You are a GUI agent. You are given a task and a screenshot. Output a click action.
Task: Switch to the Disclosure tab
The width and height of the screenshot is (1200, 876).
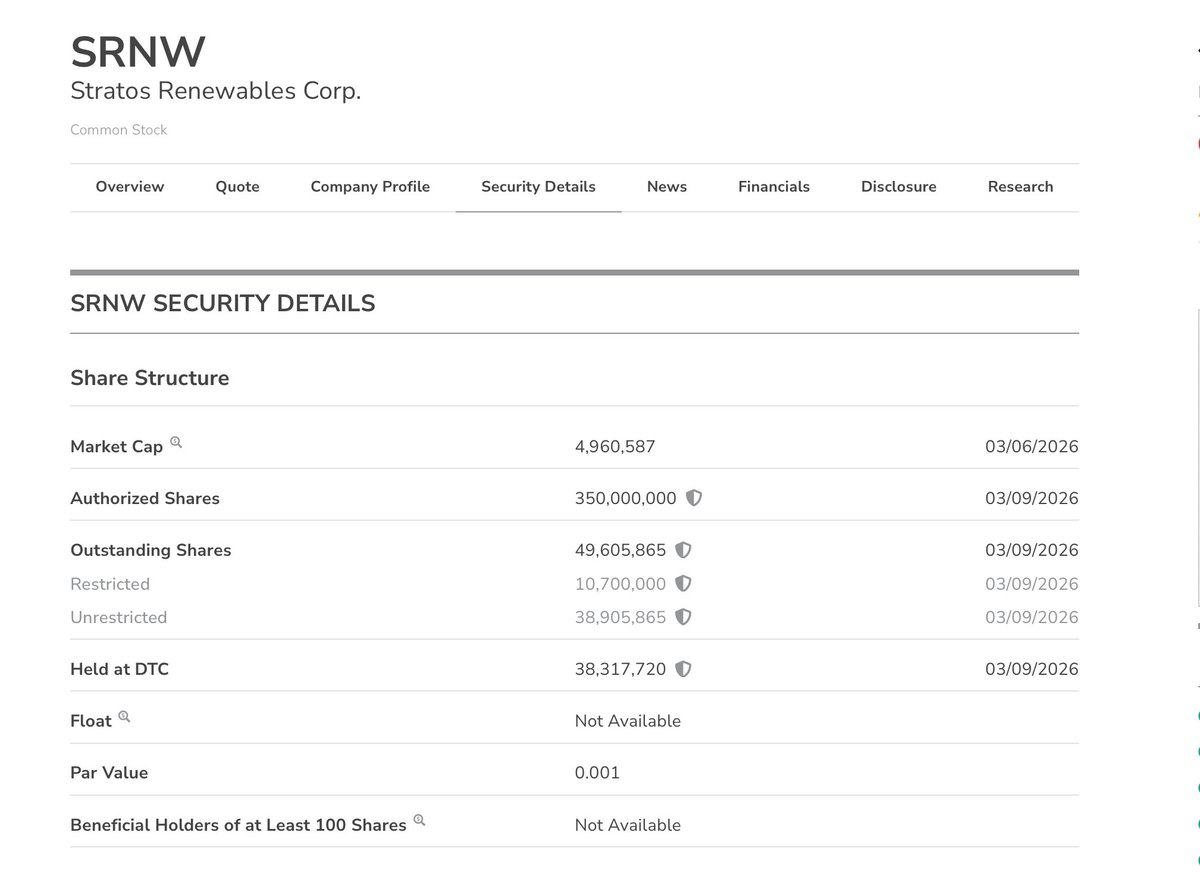899,187
